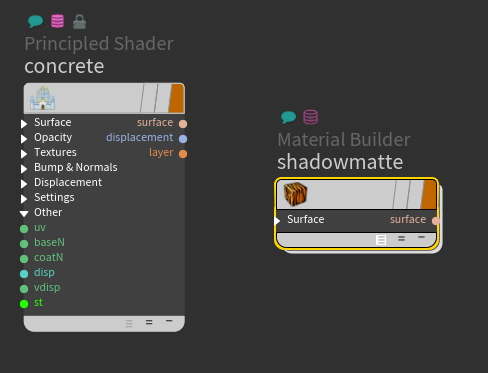This screenshot has height=373, width=488.
Task: Click the database icon above shadowmatte node
Action: tap(310, 117)
